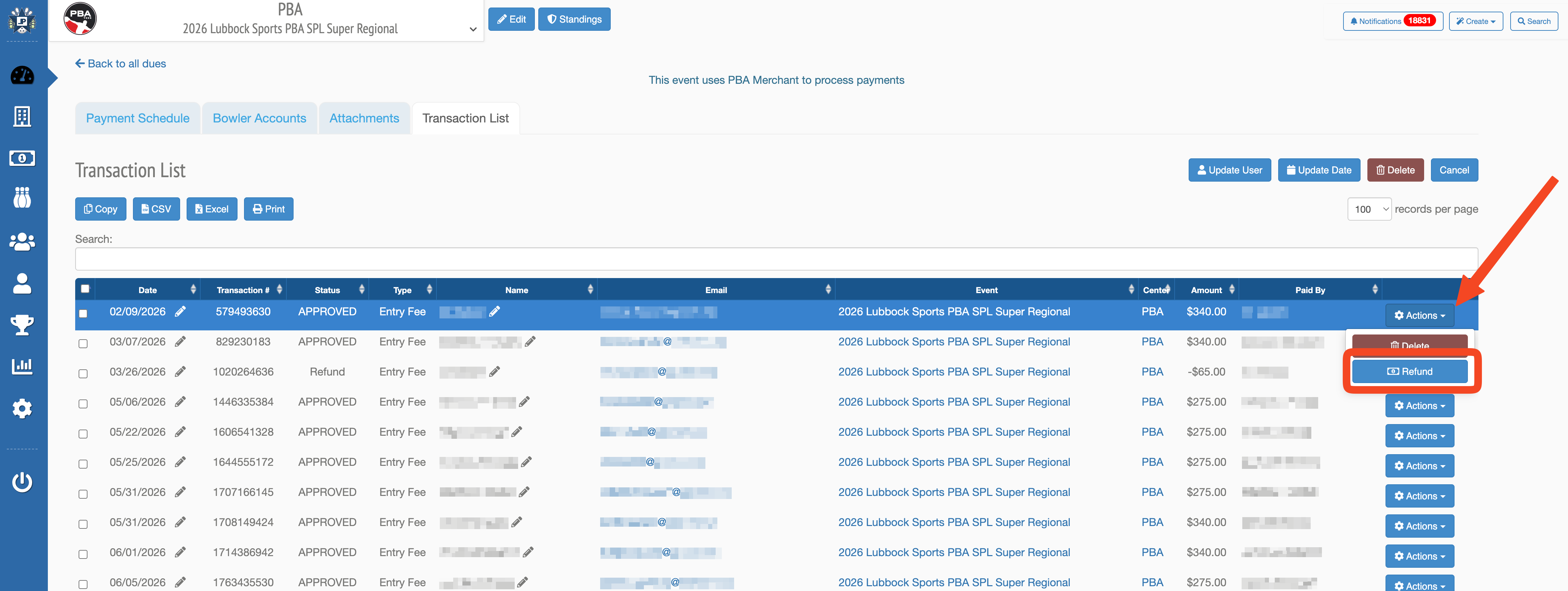This screenshot has height=591, width=1568.
Task: Sort the table by Amount column
Action: (x=1206, y=290)
